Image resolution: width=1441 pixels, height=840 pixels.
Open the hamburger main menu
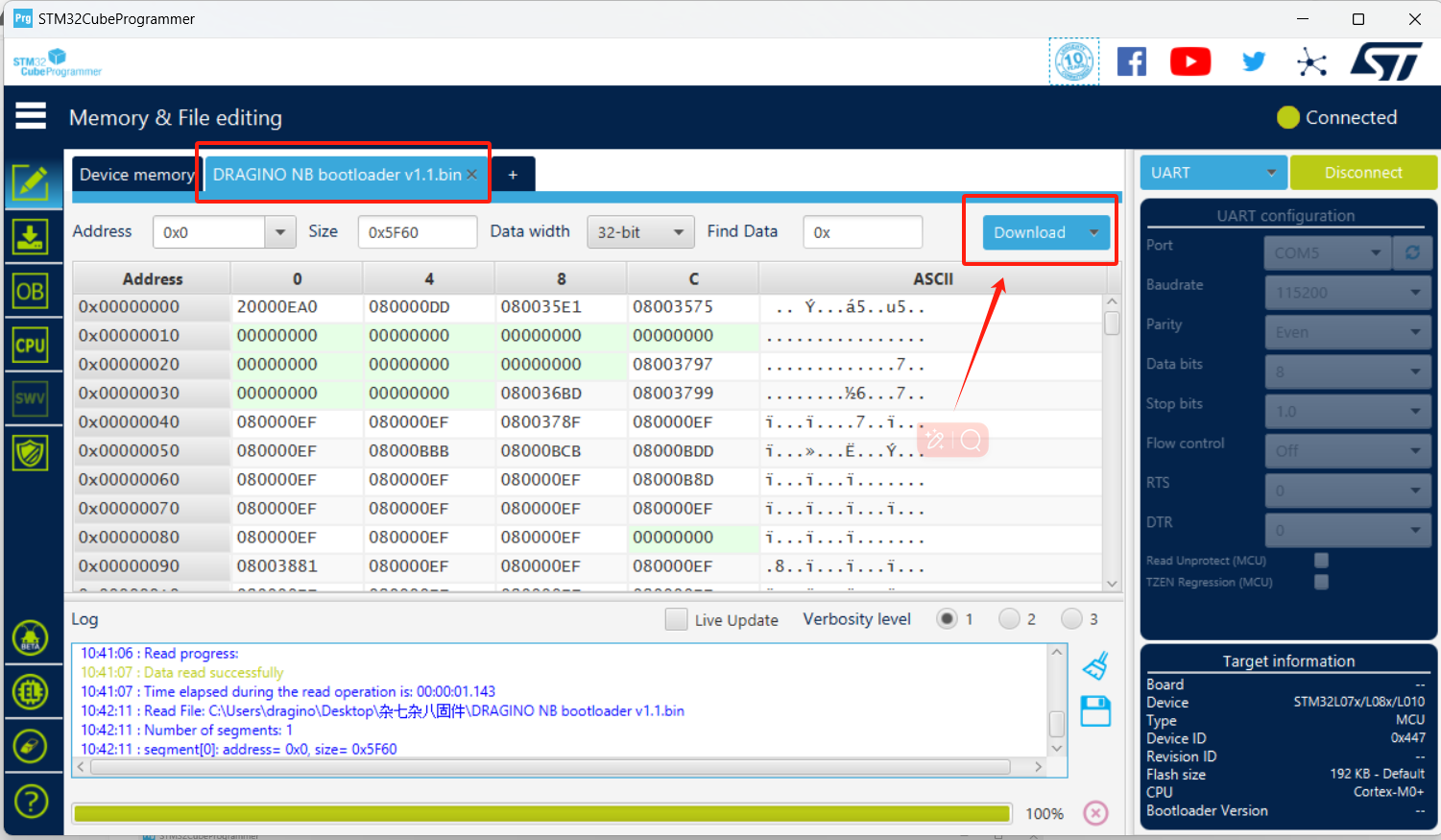[31, 116]
